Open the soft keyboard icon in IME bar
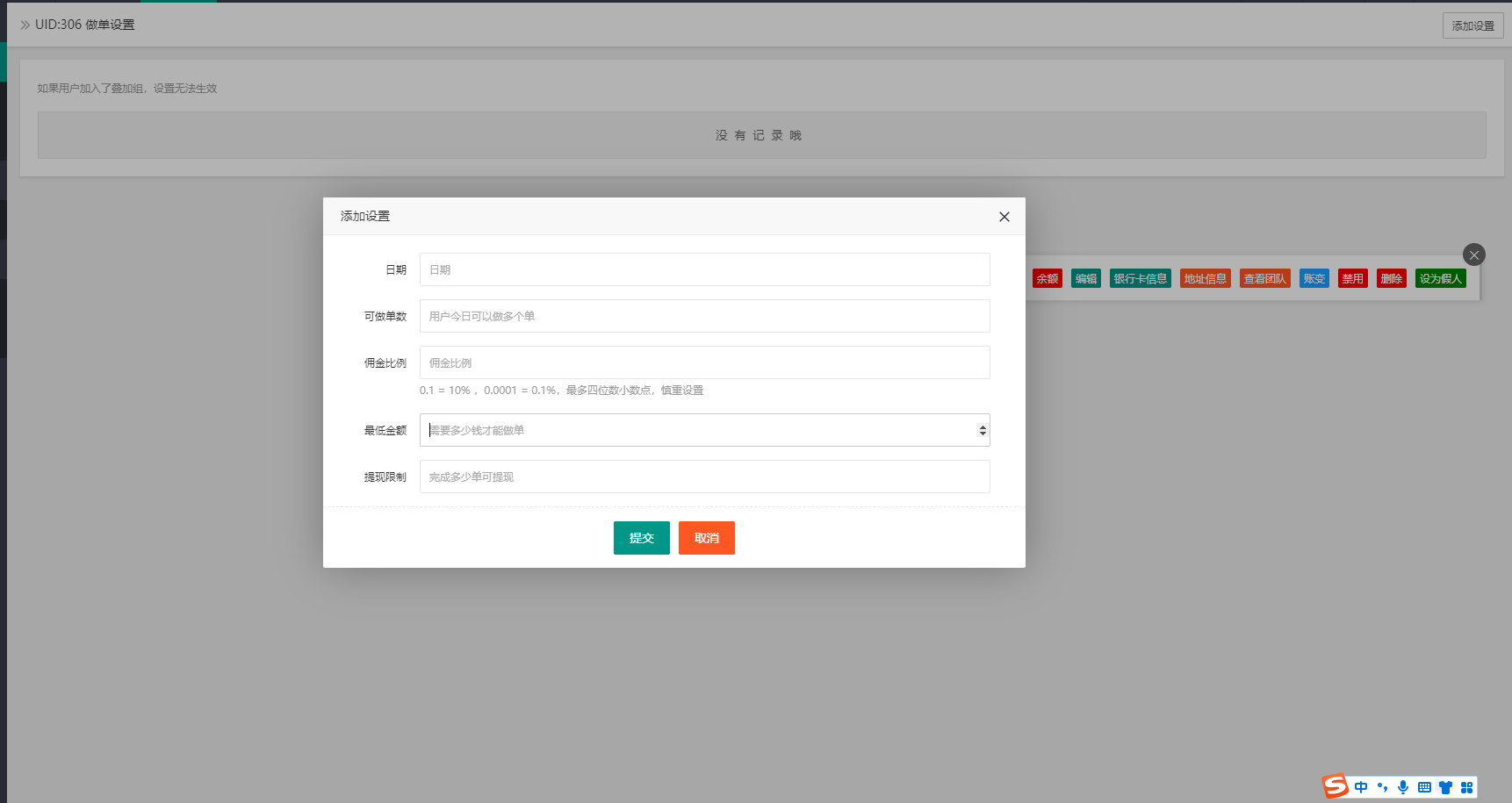 pos(1424,787)
